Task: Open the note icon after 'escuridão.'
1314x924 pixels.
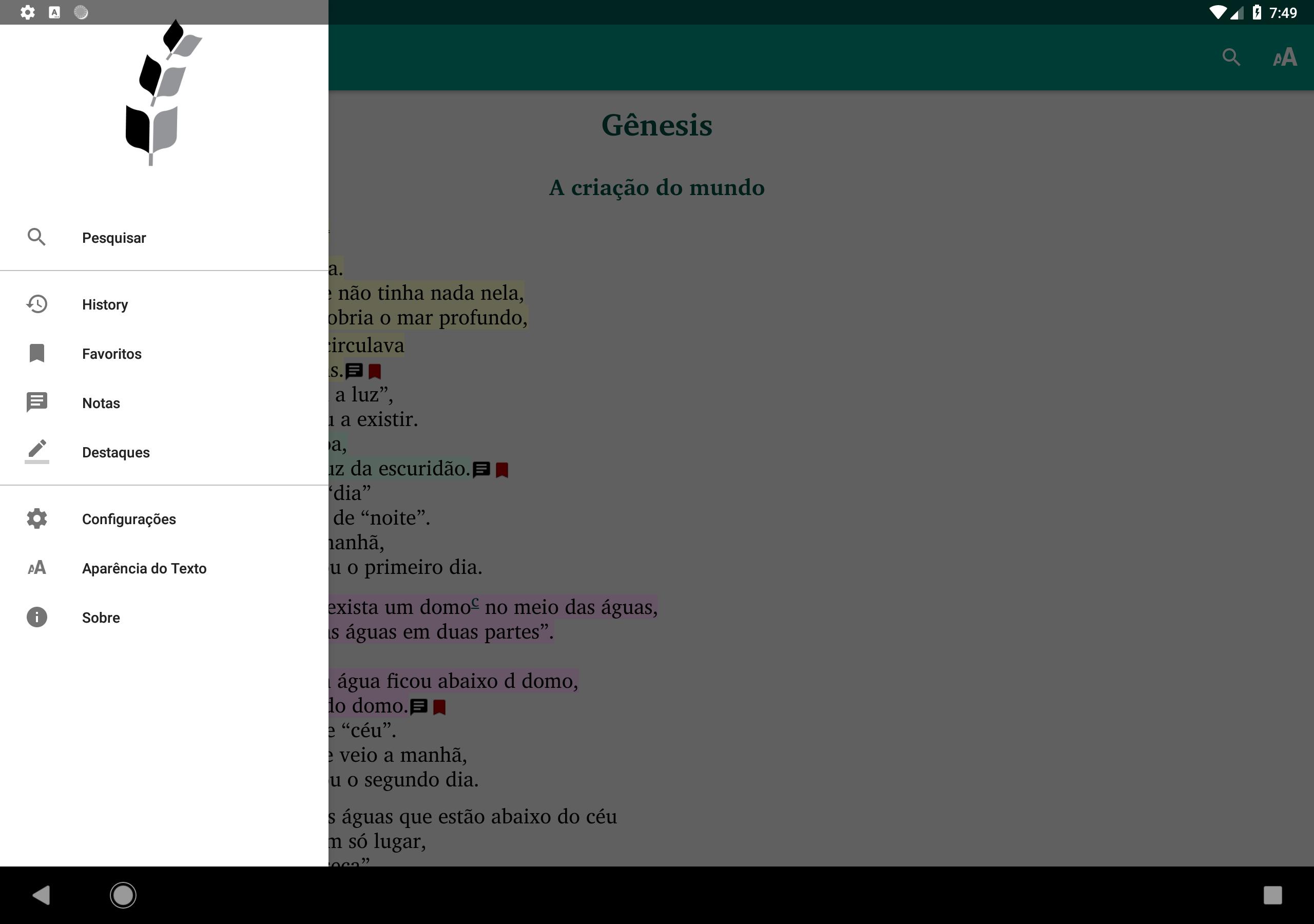Action: 481,469
